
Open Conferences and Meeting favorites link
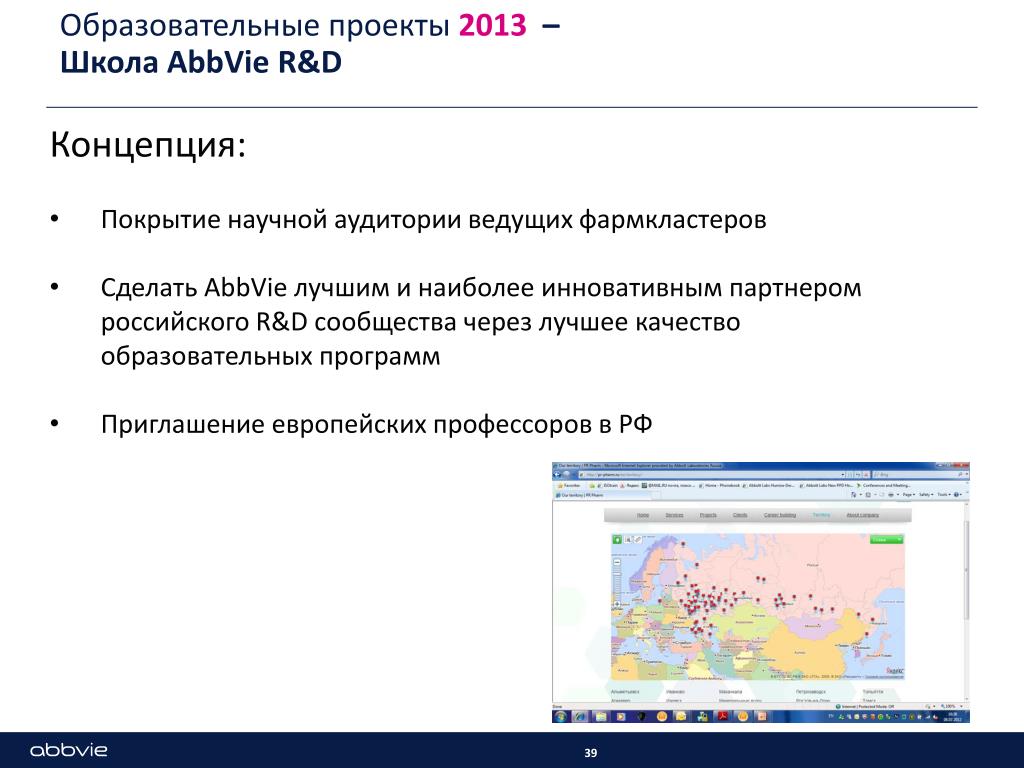(x=884, y=486)
